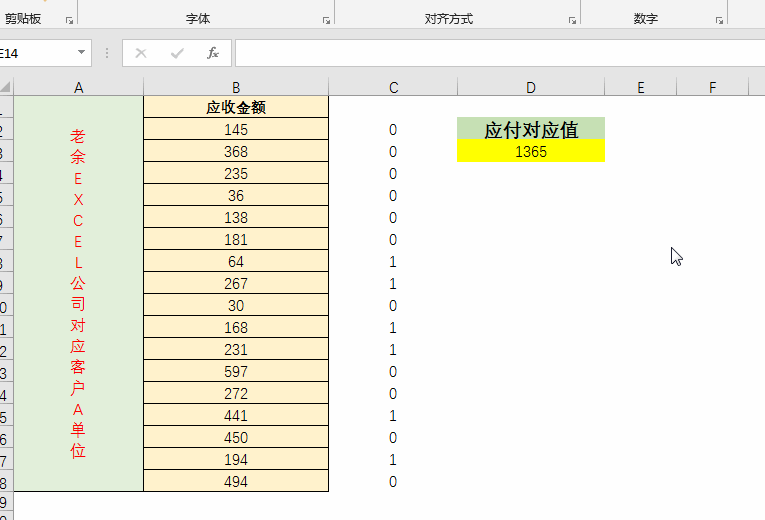This screenshot has height=520, width=765.
Task: Click the 1 in column C beside 194
Action: 393,459
